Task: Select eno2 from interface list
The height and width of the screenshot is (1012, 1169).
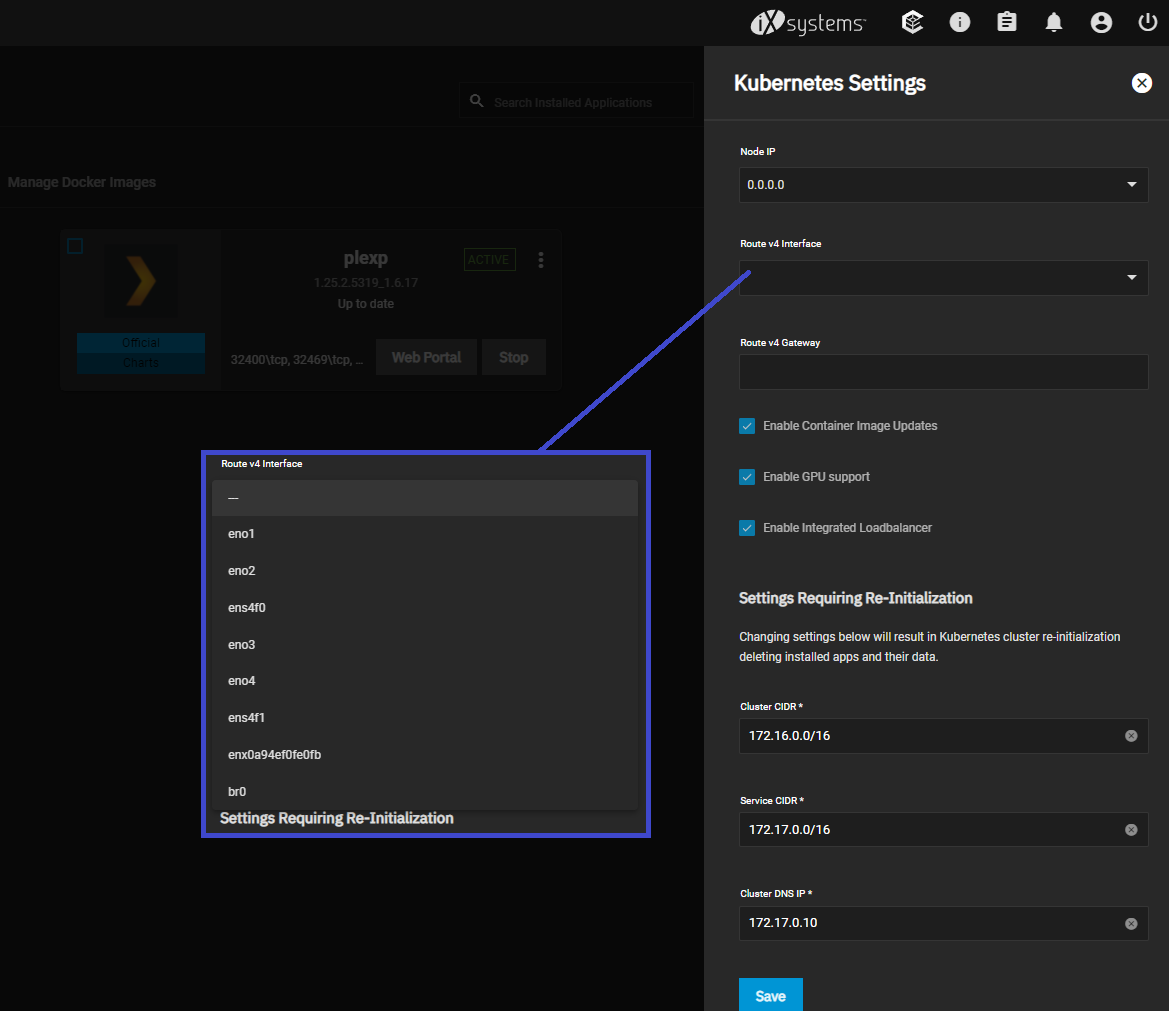Action: coord(425,571)
